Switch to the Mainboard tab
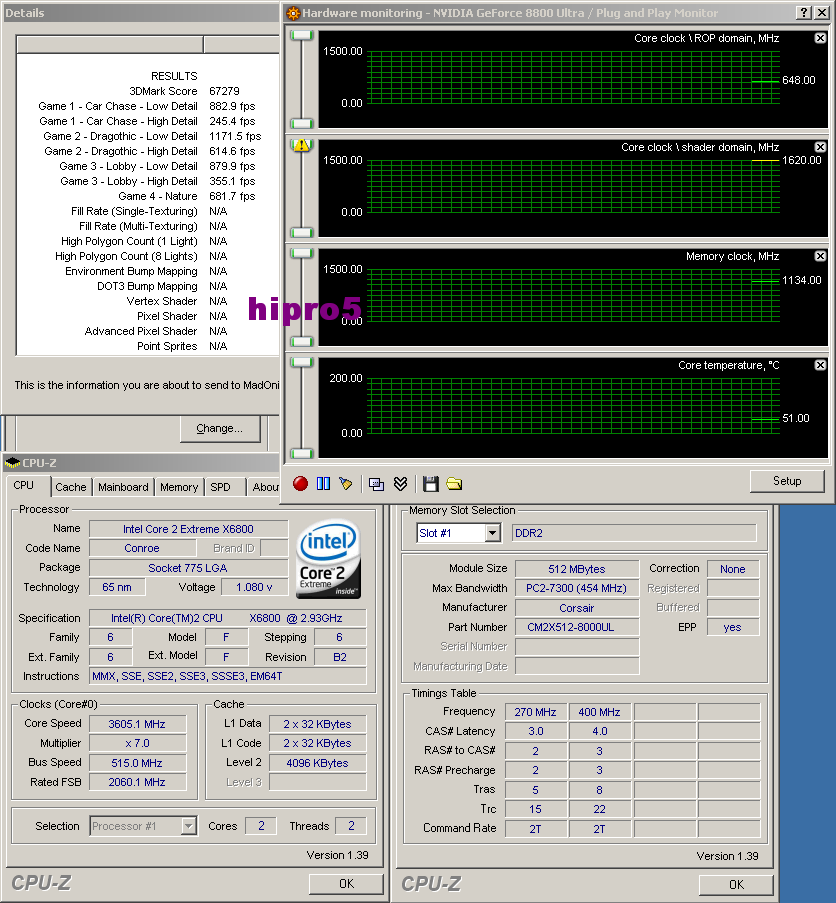This screenshot has height=903, width=836. tap(123, 487)
